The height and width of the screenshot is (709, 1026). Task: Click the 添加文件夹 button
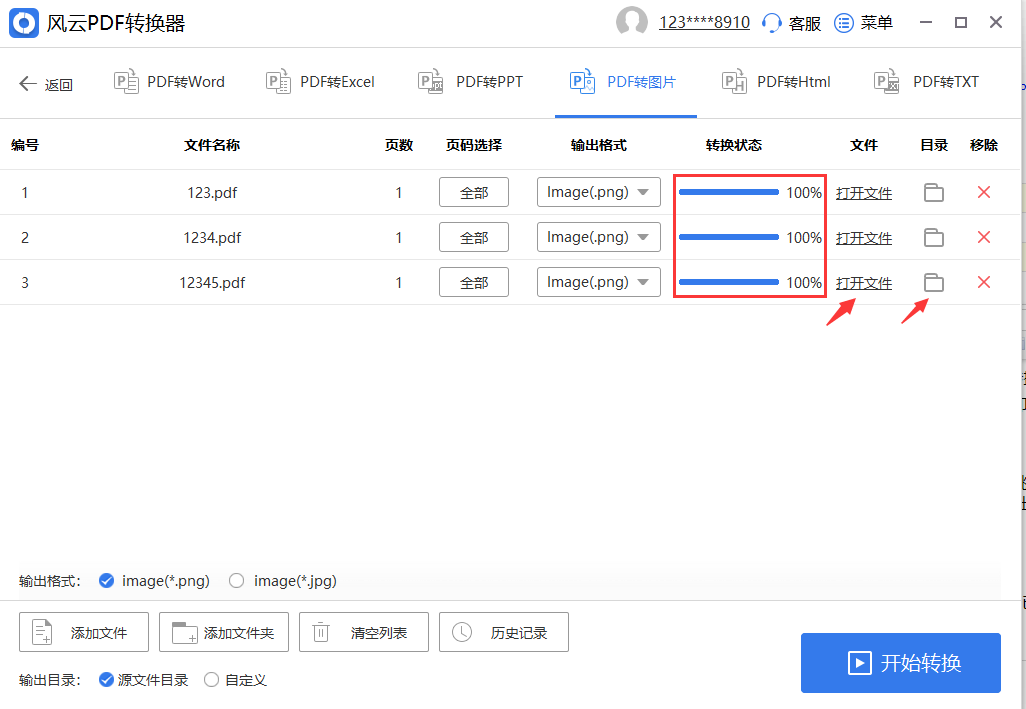click(224, 632)
